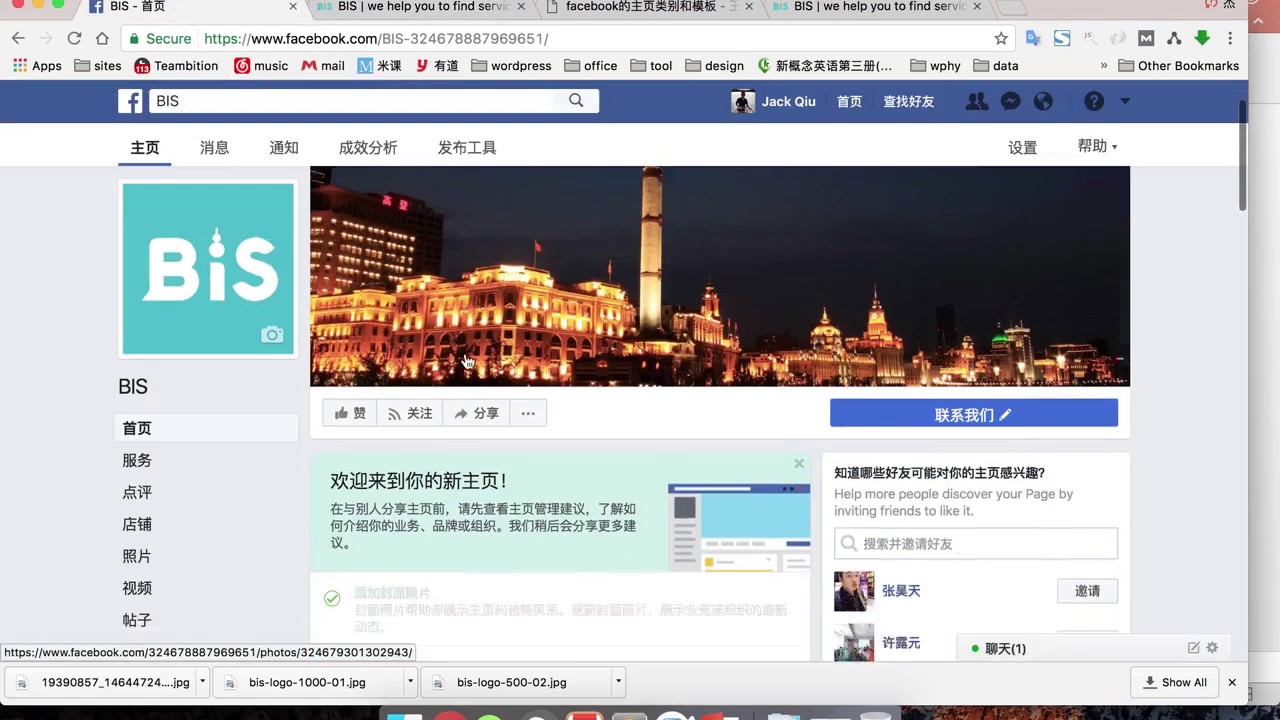
Task: Expand Facebook account dropdown arrow
Action: click(1125, 101)
